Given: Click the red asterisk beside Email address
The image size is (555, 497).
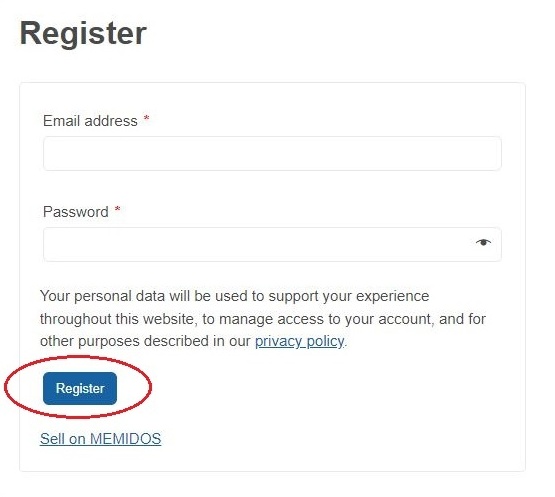Looking at the screenshot, I should coord(146,119).
